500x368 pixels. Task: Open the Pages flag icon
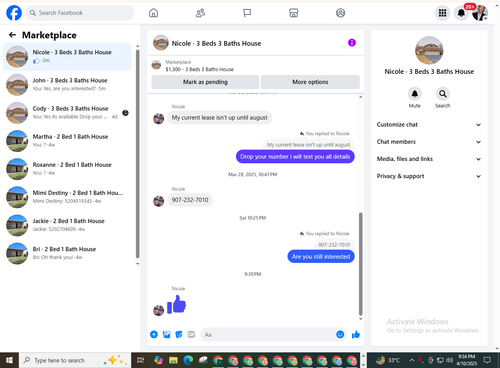pyautogui.click(x=247, y=13)
